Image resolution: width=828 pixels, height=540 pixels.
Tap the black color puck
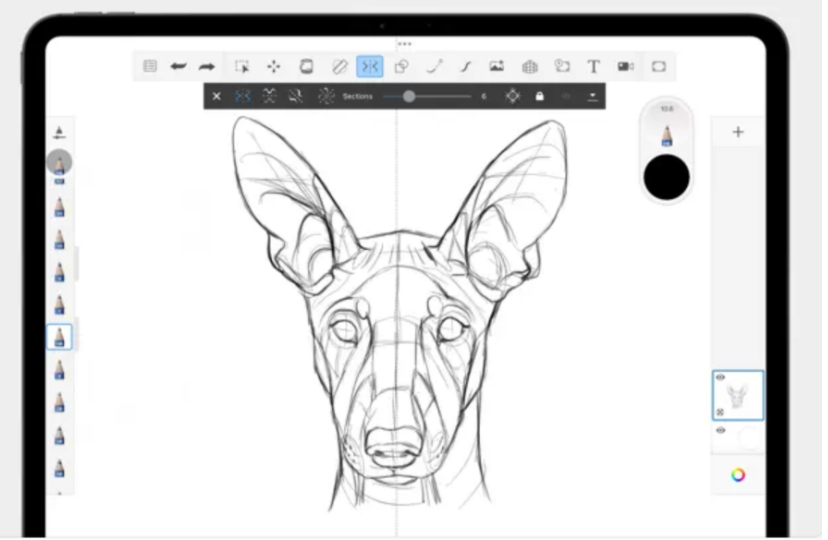click(x=667, y=176)
